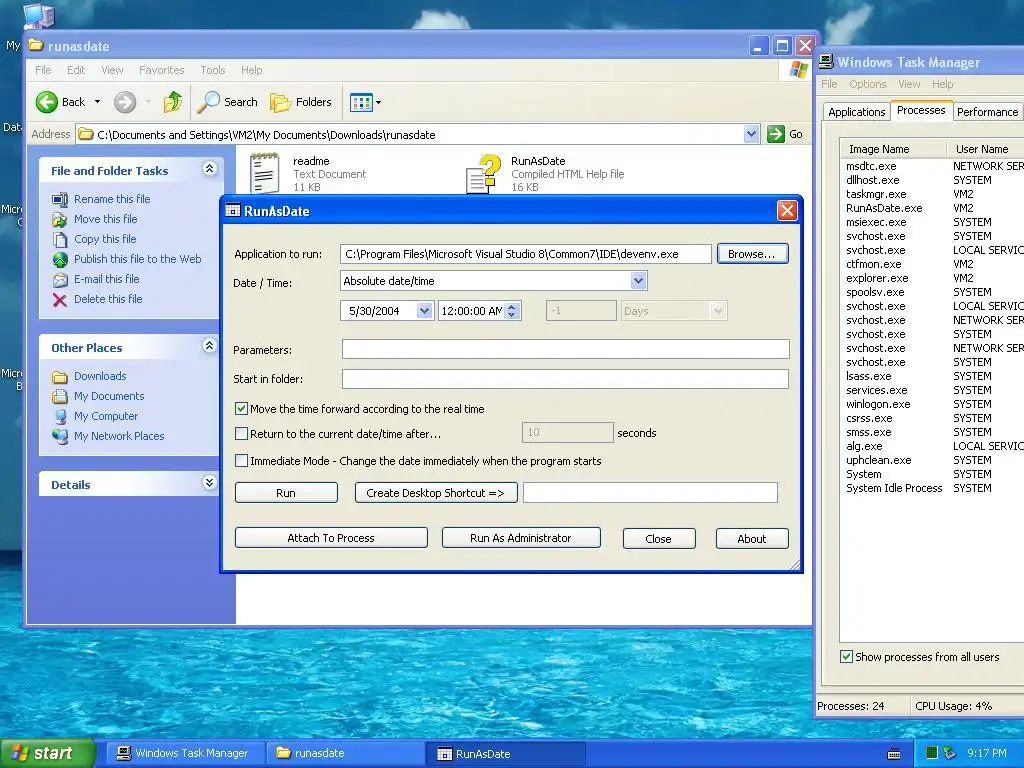Click the Browse... button
Image resolution: width=1024 pixels, height=768 pixels.
[x=752, y=254]
